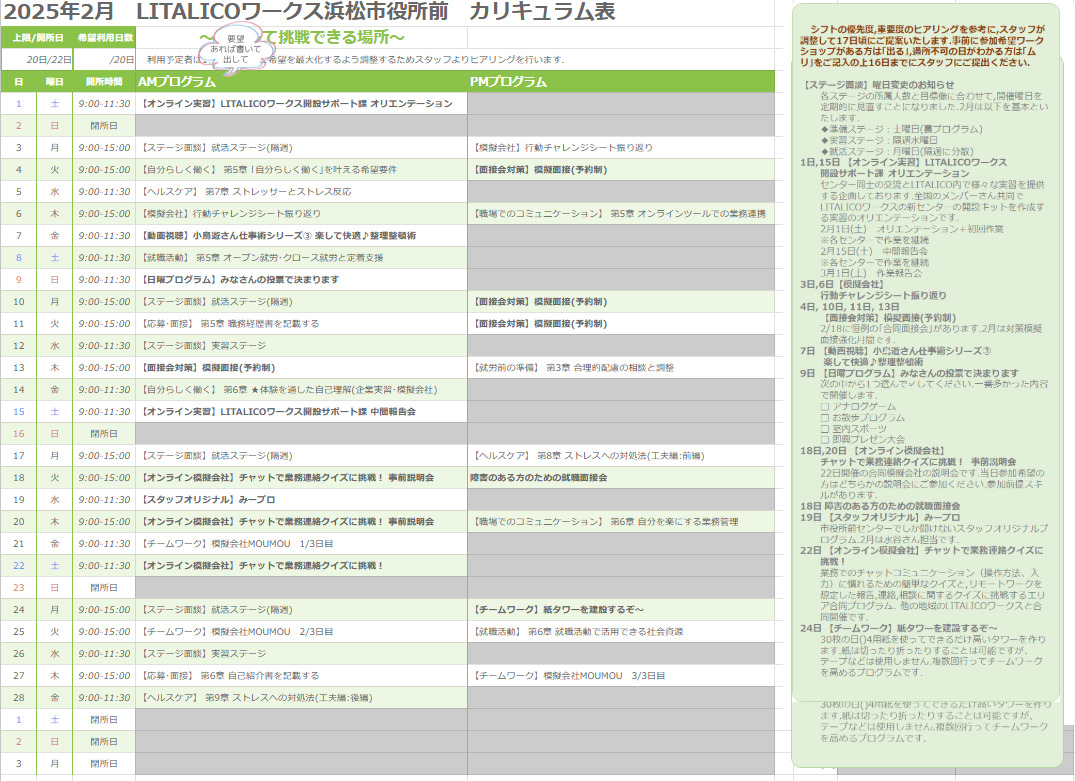Image resolution: width=1075 pixels, height=781 pixels.
Task: Select day 3 AM '就活ステージ(隔週)' cell
Action: coord(302,147)
